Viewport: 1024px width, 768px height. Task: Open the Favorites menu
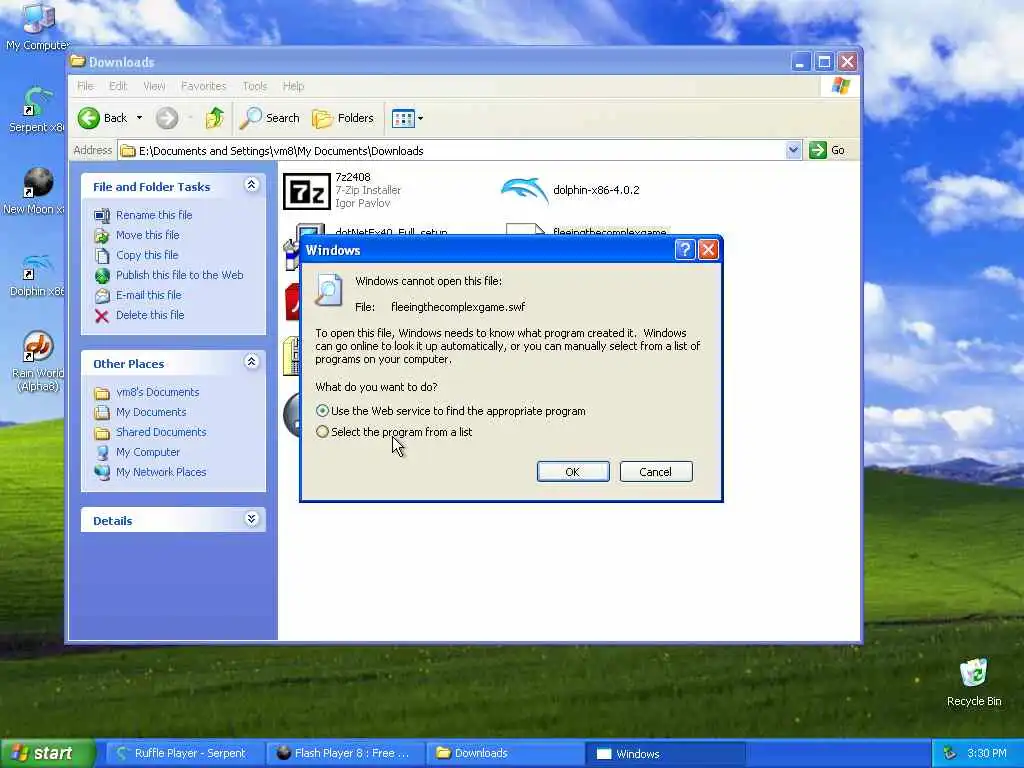[204, 86]
